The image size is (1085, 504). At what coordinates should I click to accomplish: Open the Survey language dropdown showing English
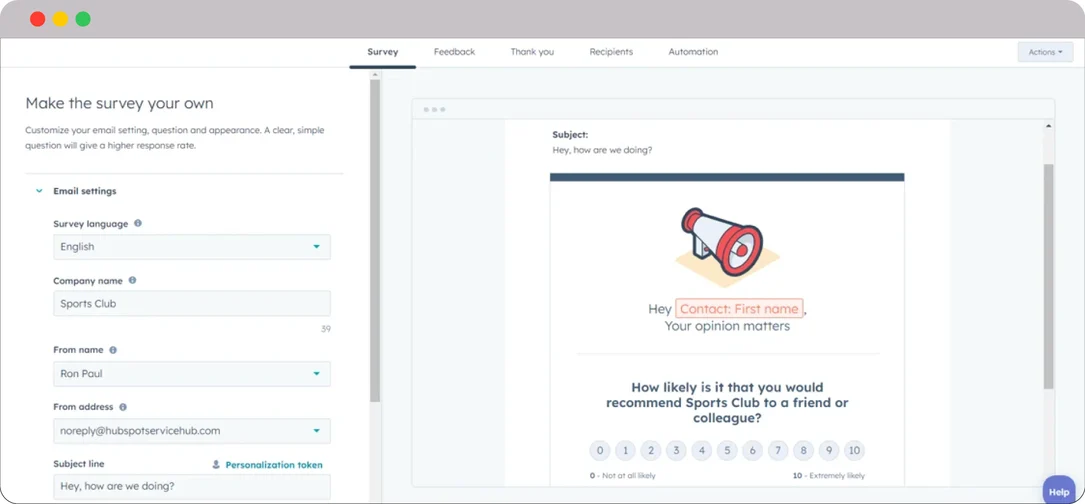tap(192, 246)
